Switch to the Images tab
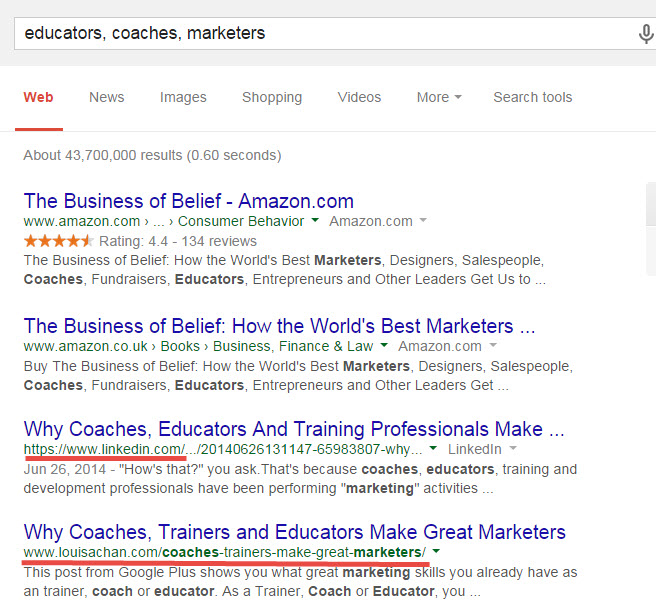 pos(183,97)
